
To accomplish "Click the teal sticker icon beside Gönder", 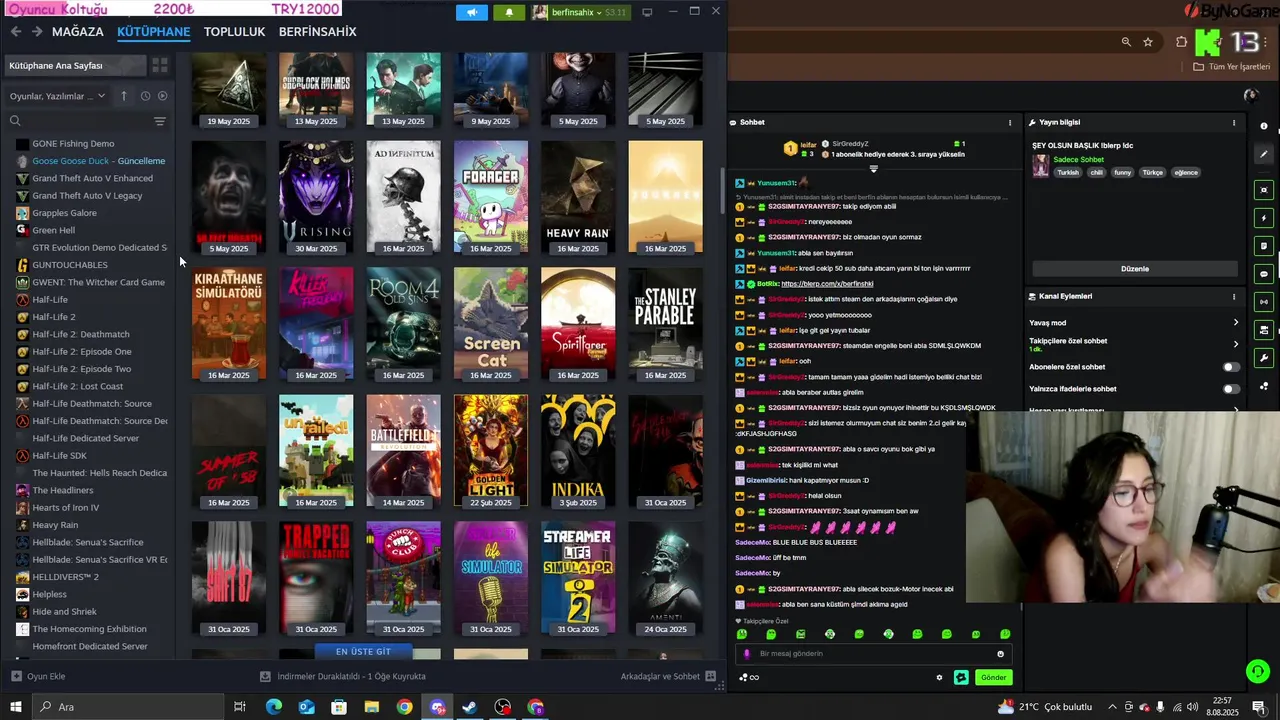I will [x=961, y=677].
